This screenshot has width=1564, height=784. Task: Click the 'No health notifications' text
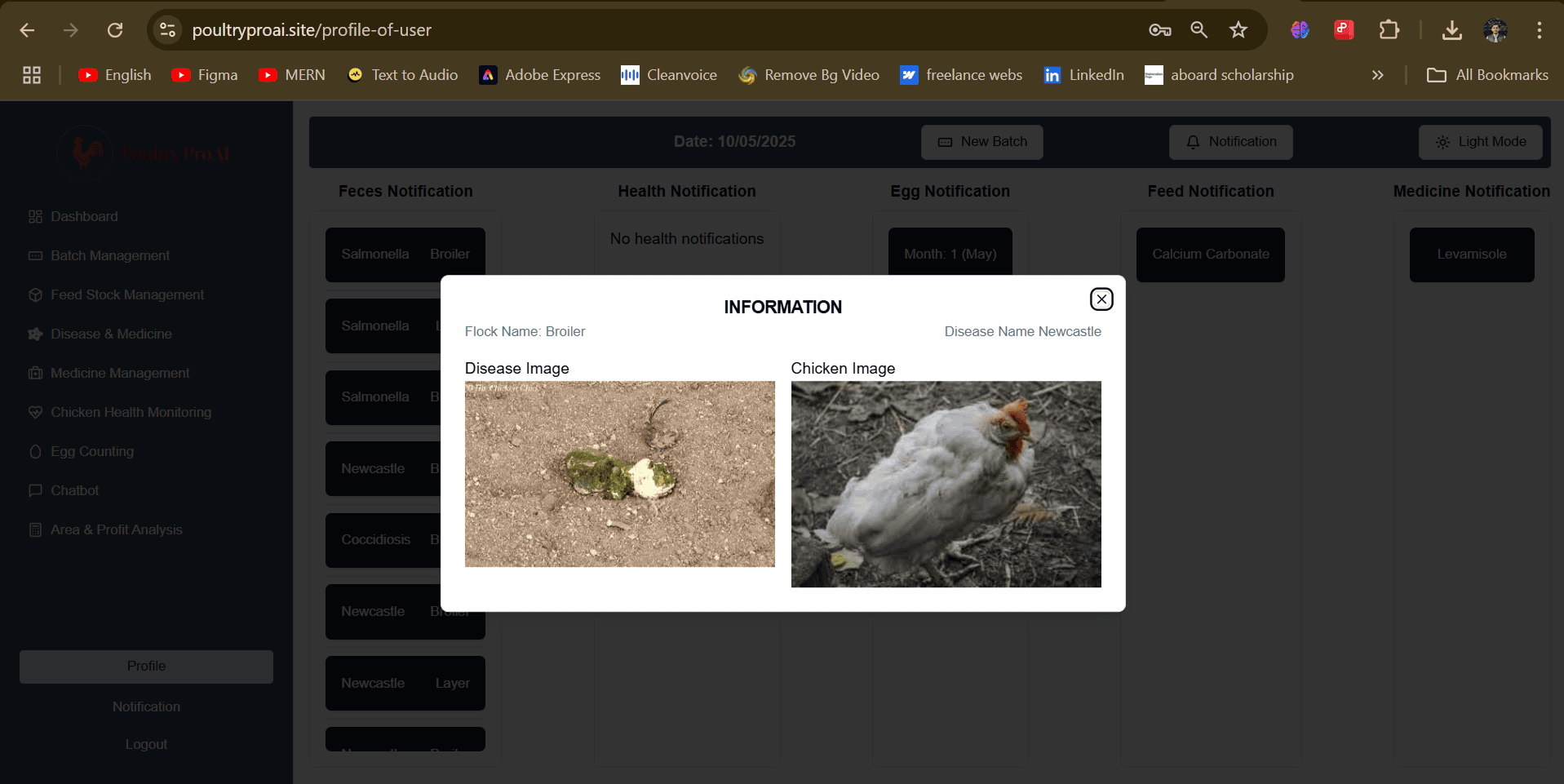[687, 238]
